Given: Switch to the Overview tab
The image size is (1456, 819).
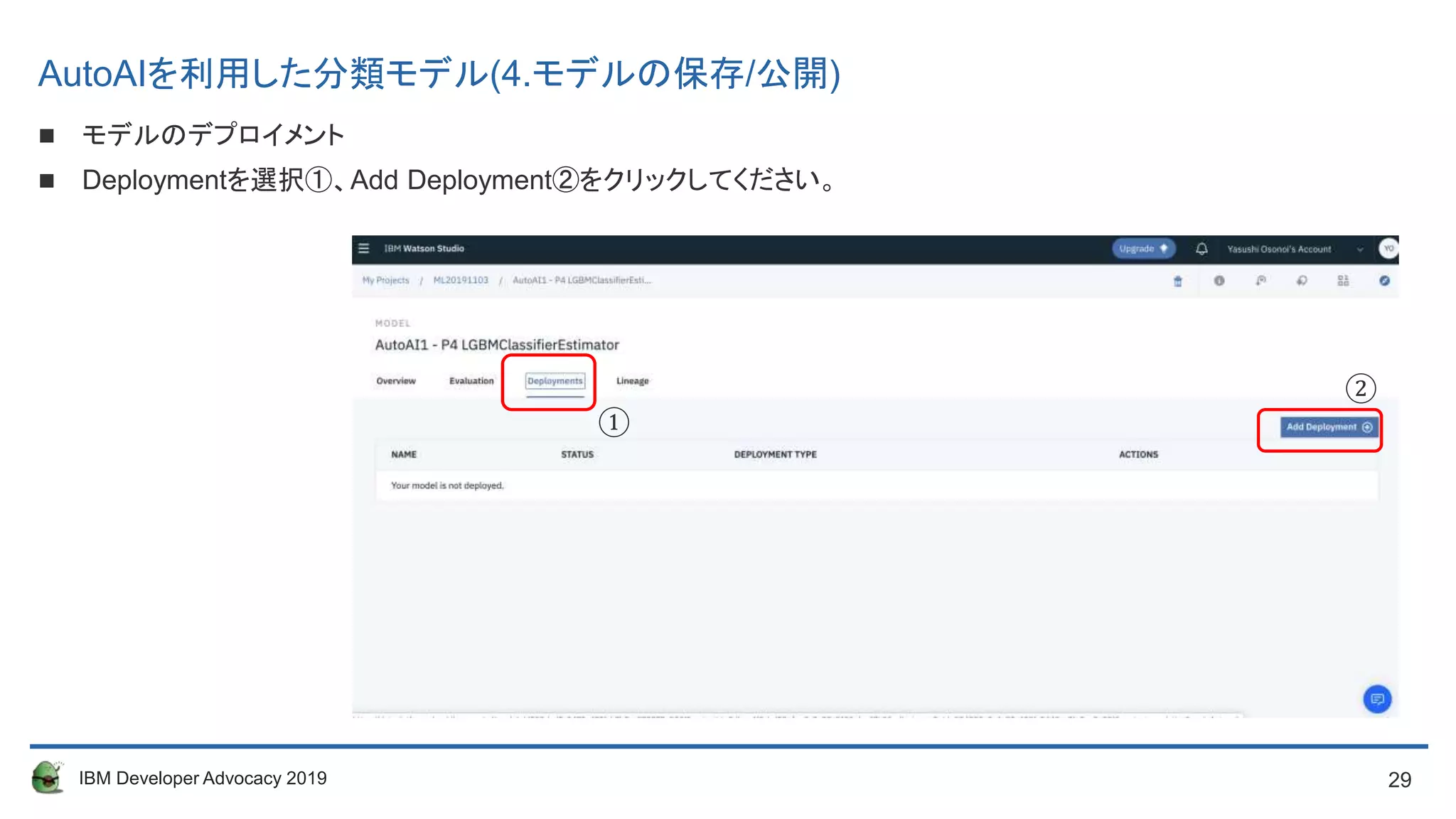Looking at the screenshot, I should pos(396,381).
